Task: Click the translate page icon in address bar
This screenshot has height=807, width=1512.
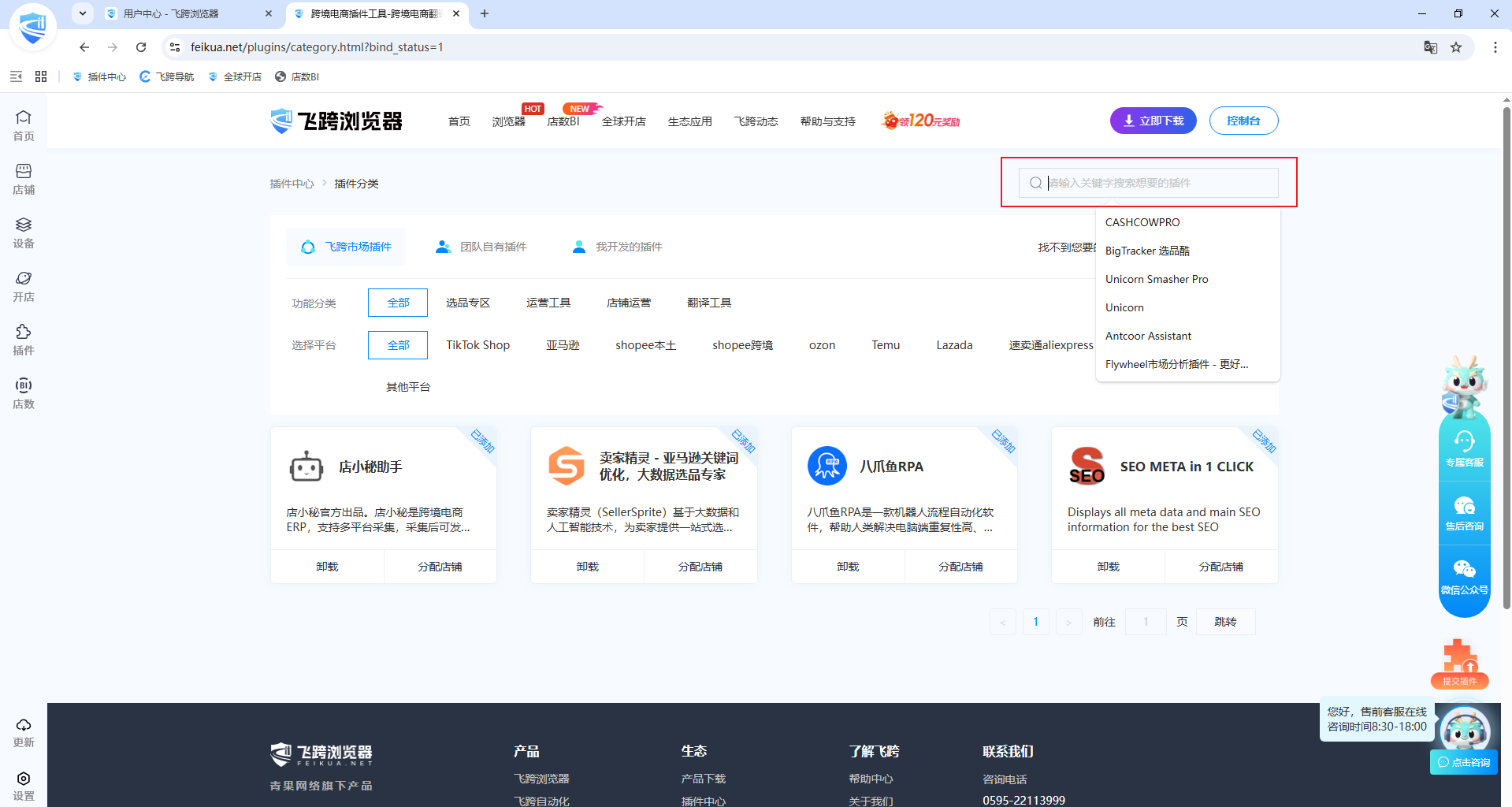Action: tap(1431, 47)
